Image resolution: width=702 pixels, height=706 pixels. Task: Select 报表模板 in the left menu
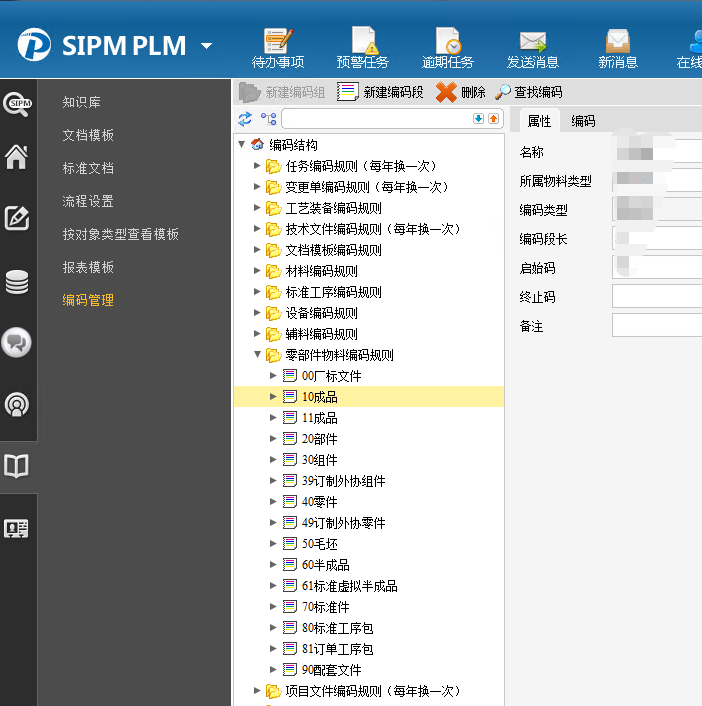point(88,267)
